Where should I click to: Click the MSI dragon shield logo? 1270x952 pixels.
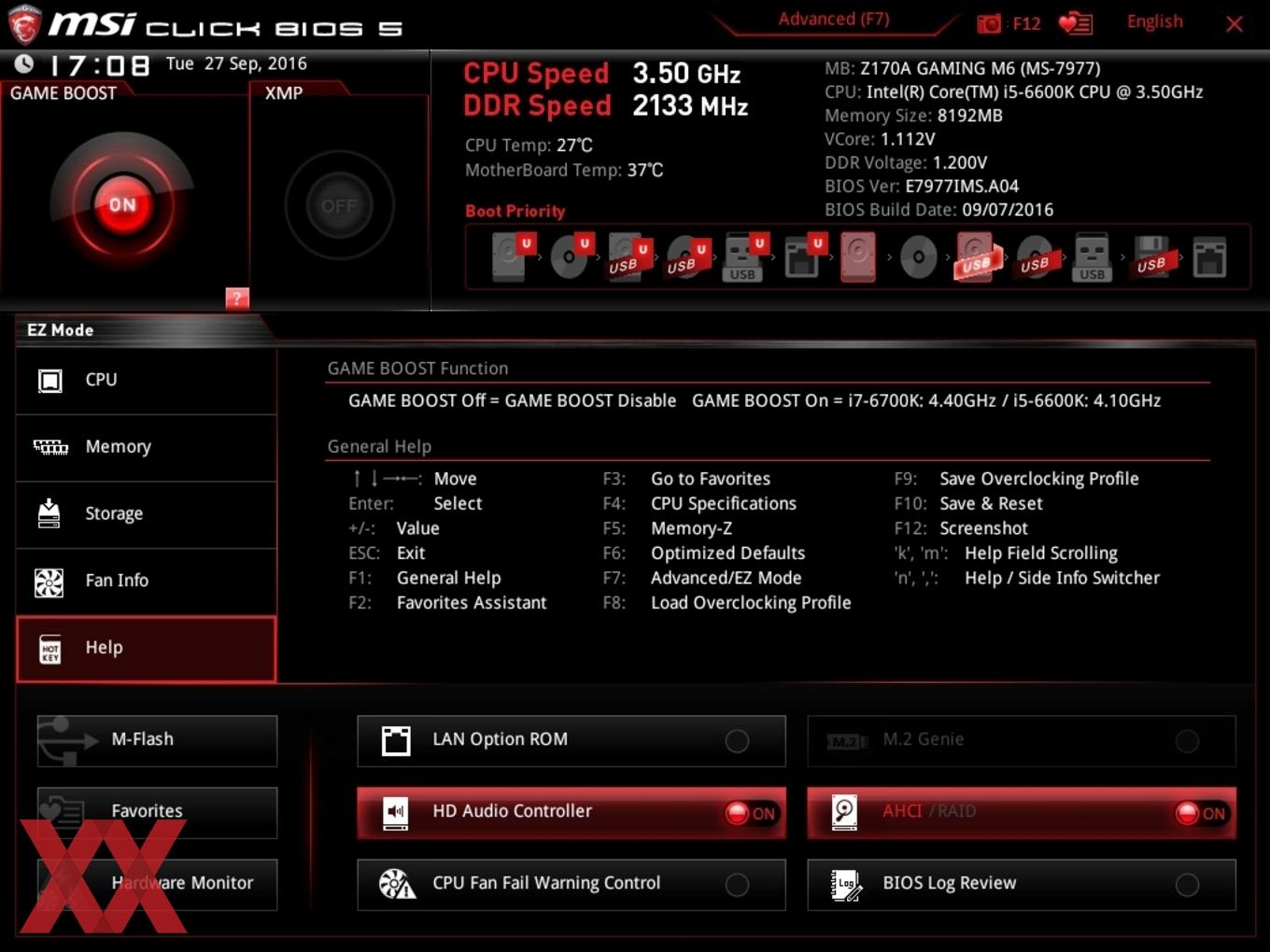[23, 24]
